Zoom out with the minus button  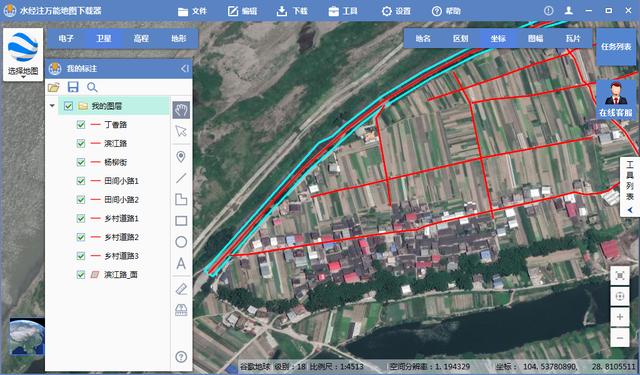(620, 338)
